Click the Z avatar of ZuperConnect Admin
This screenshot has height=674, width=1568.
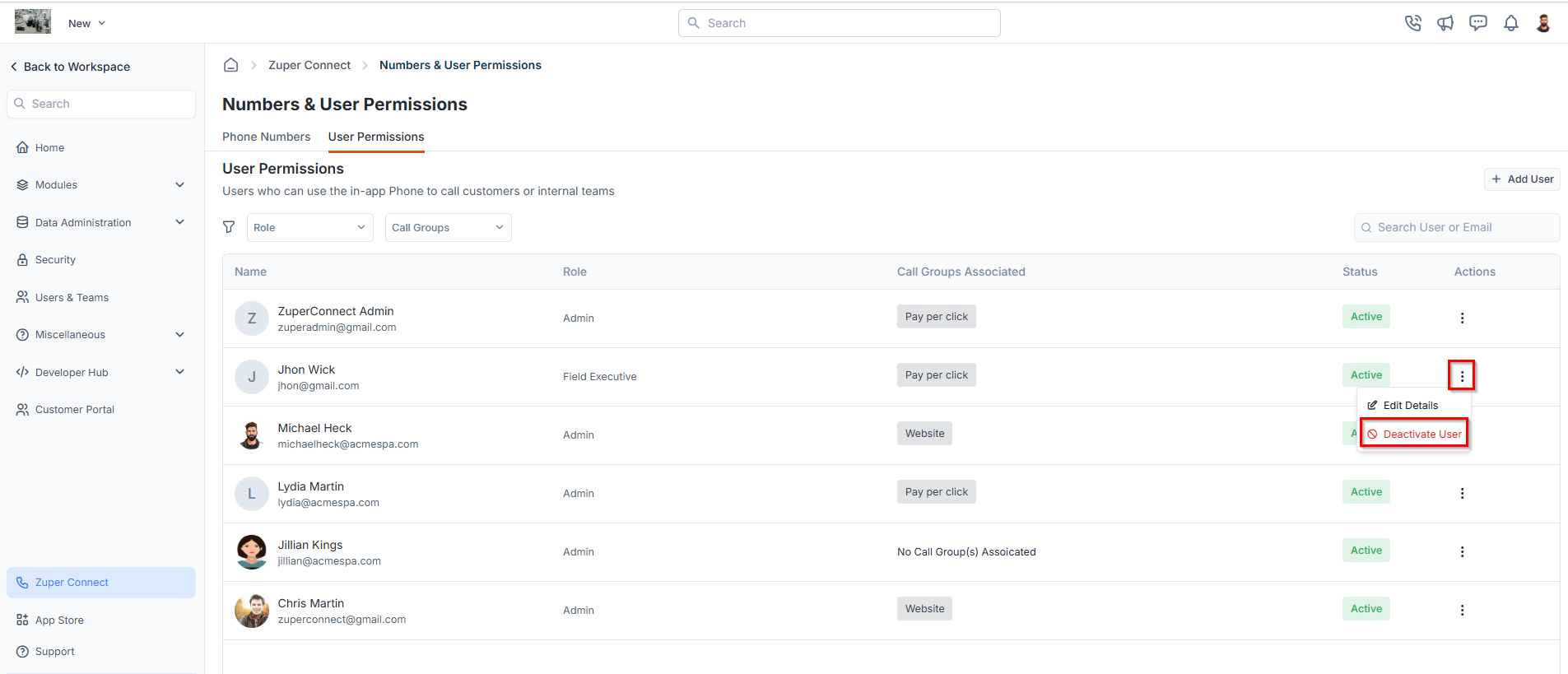[x=252, y=318]
